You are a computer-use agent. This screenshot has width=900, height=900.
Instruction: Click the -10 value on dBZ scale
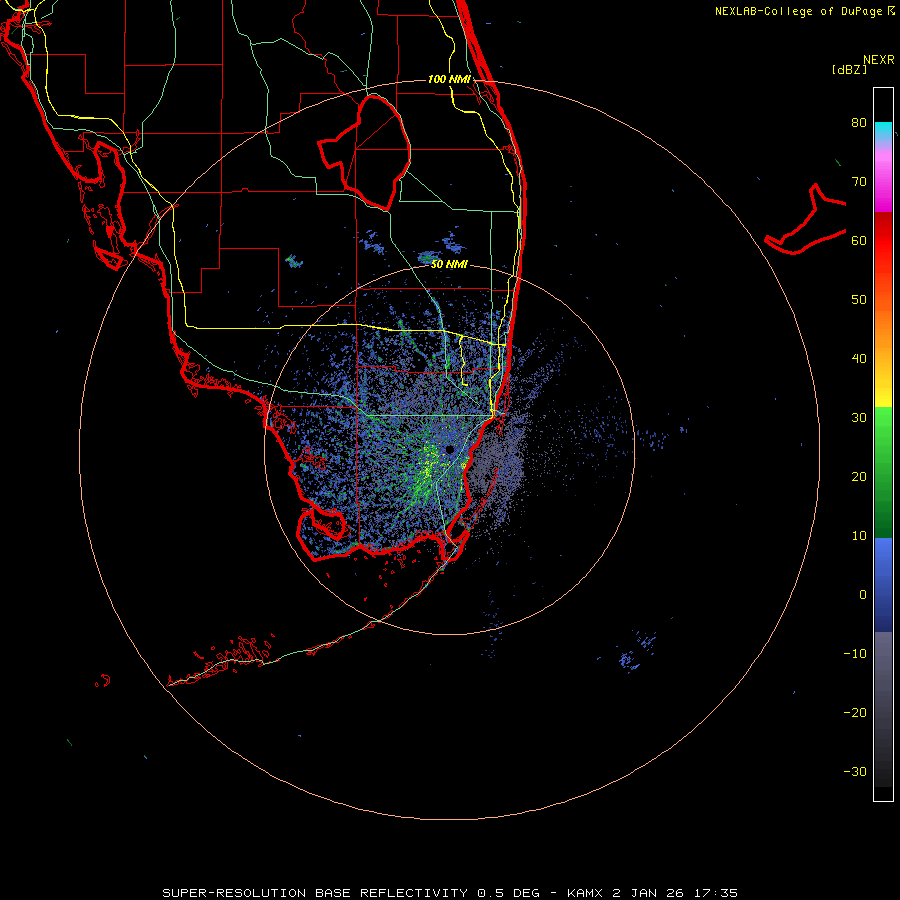(x=855, y=654)
